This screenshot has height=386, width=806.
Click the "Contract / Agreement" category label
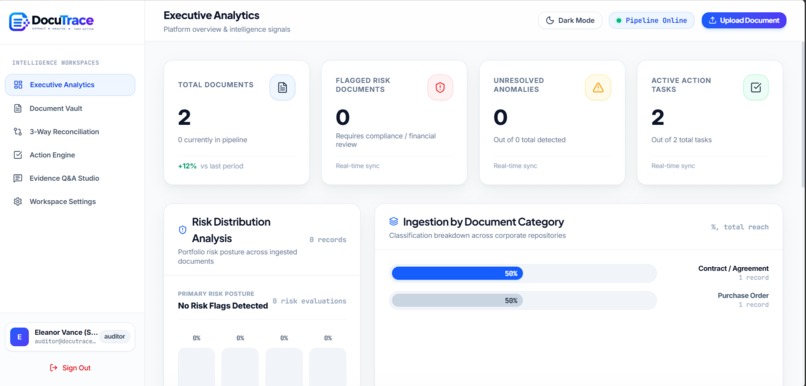(x=734, y=268)
